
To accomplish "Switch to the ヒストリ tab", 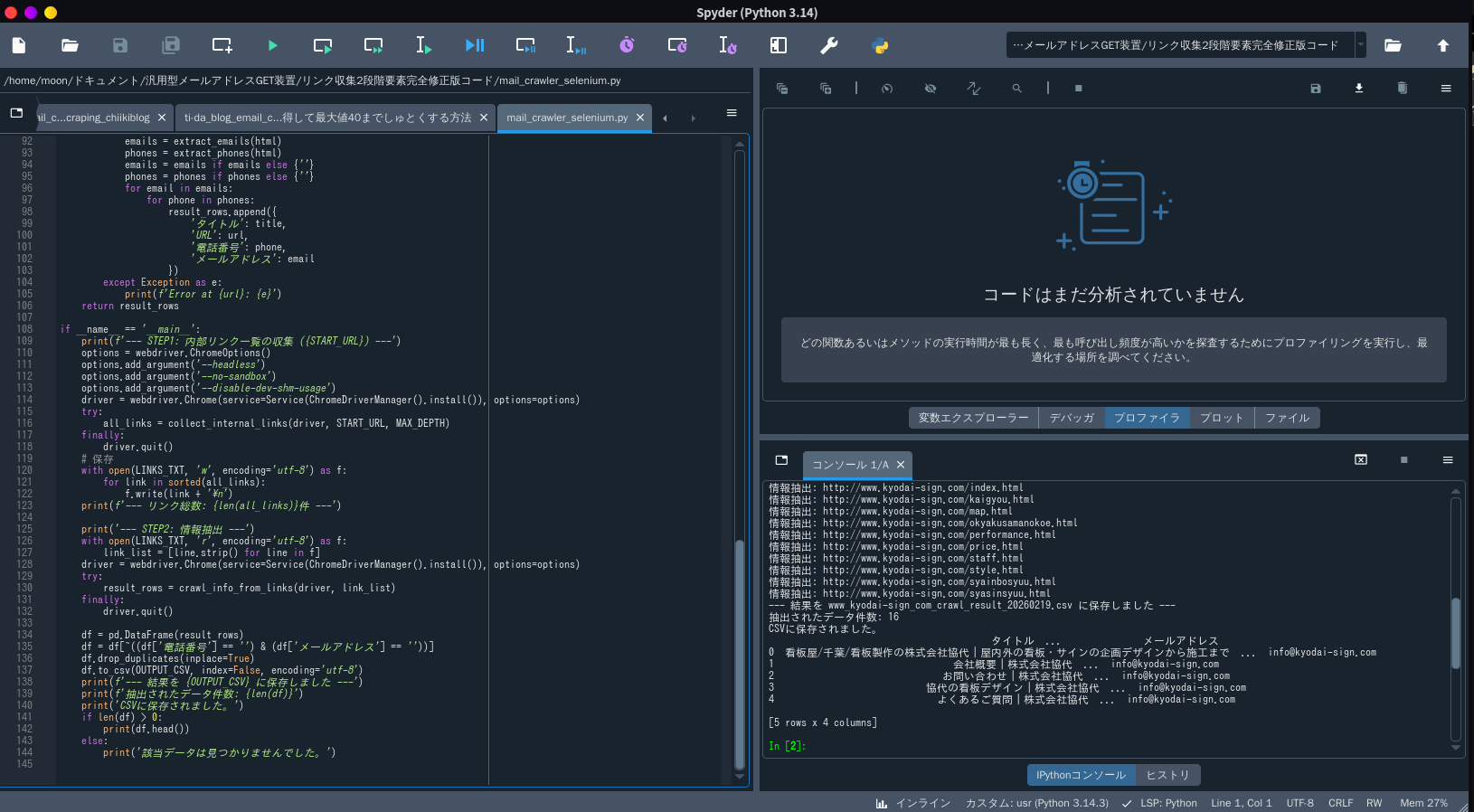I will click(1168, 775).
